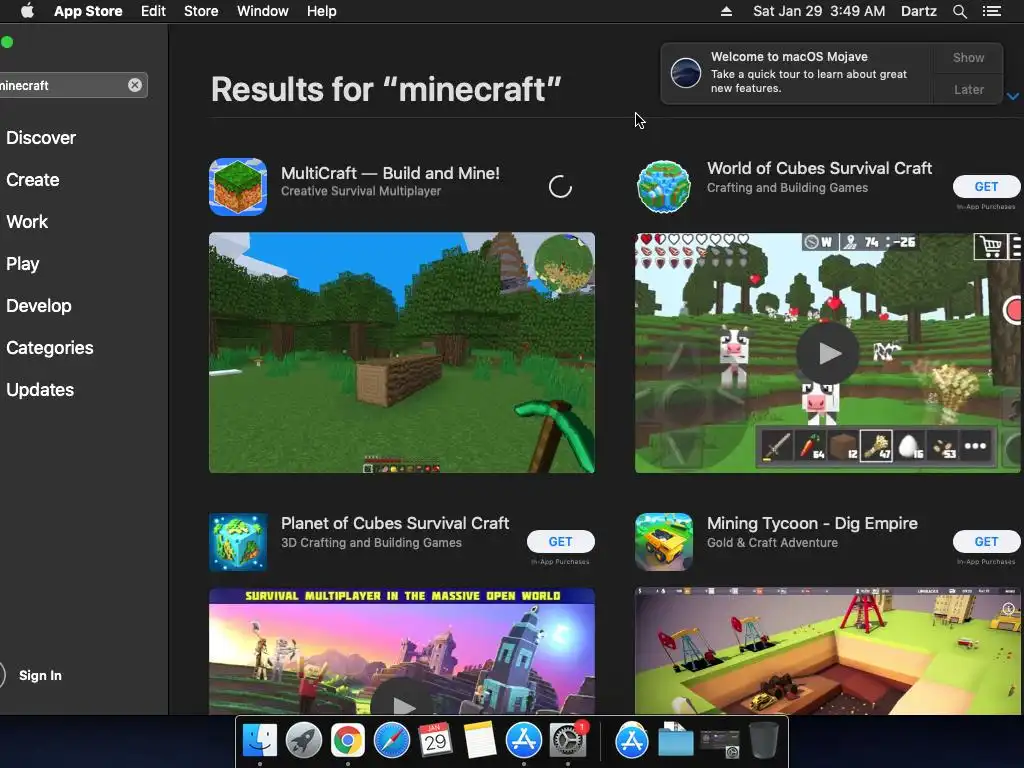Open Finder from the dock

260,741
